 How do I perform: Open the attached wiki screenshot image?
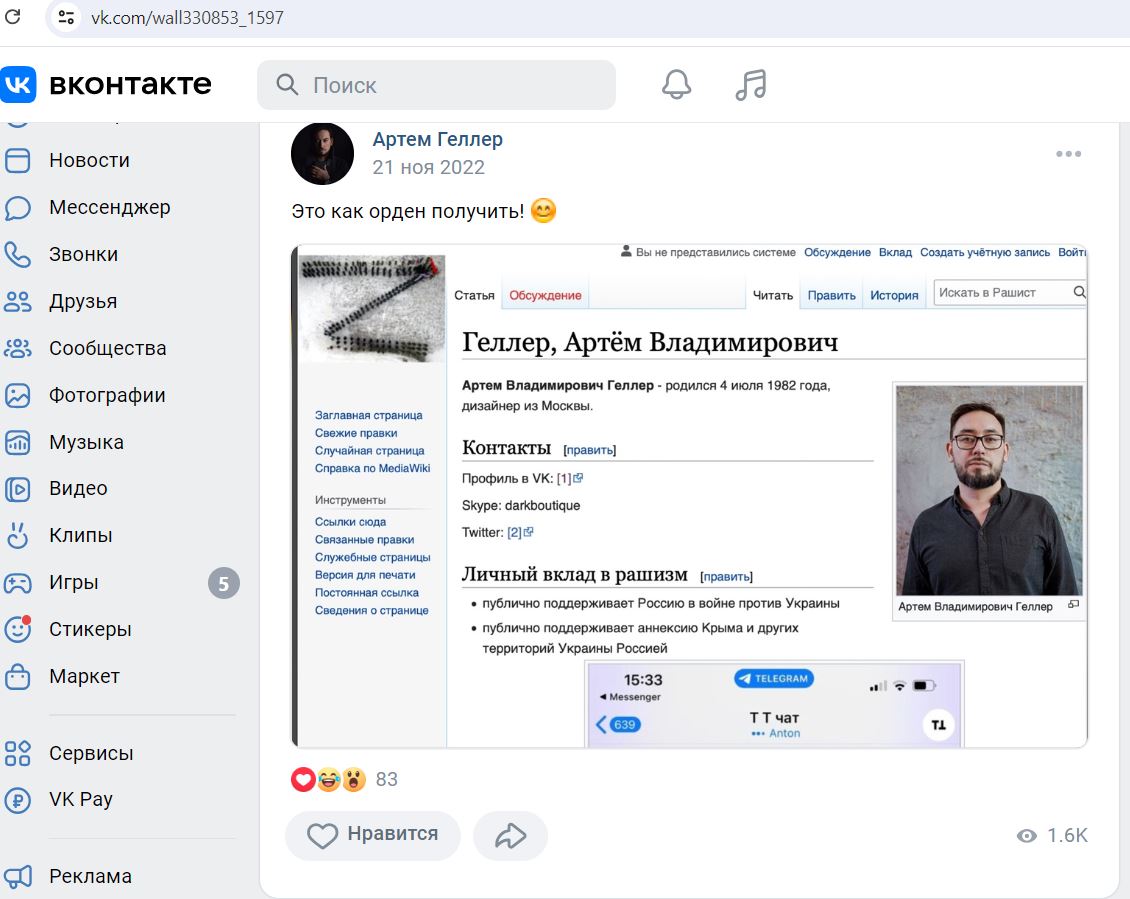click(x=689, y=496)
